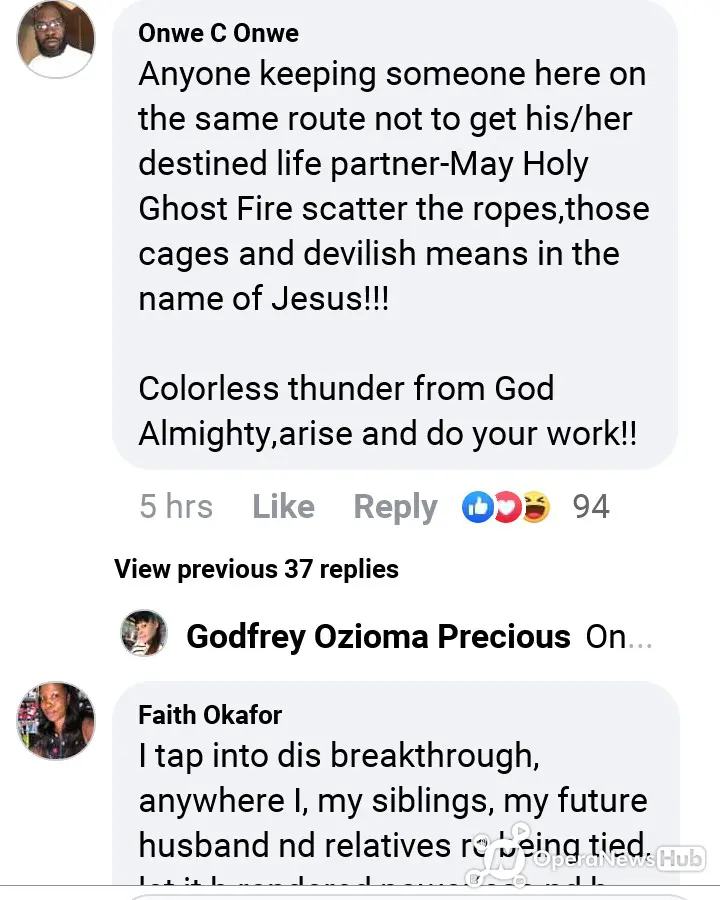The width and height of the screenshot is (720, 900).
Task: Open the Faith Okafor name link
Action: point(210,715)
